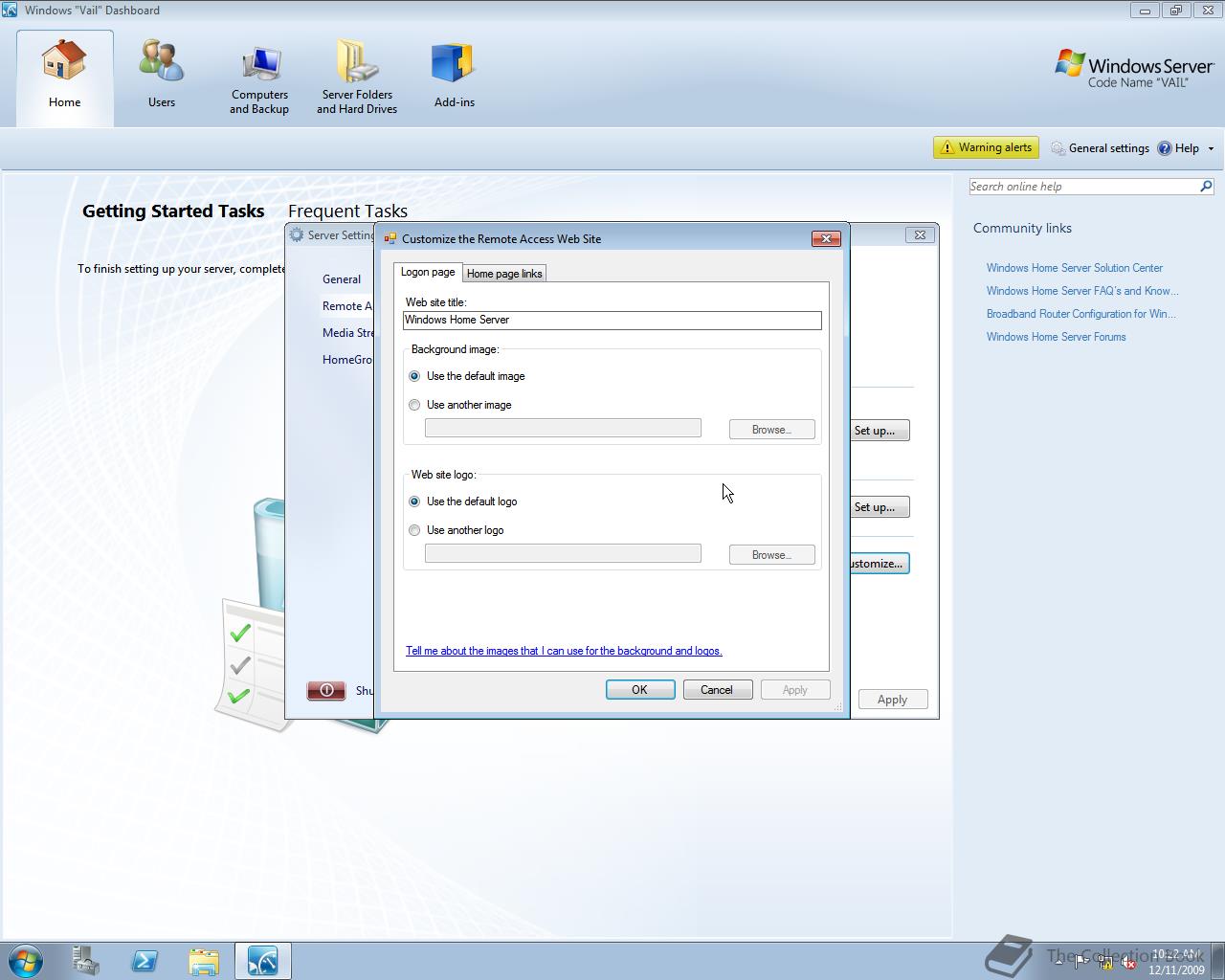1225x980 pixels.
Task: Open Getting Started Tasks tab
Action: (x=173, y=212)
